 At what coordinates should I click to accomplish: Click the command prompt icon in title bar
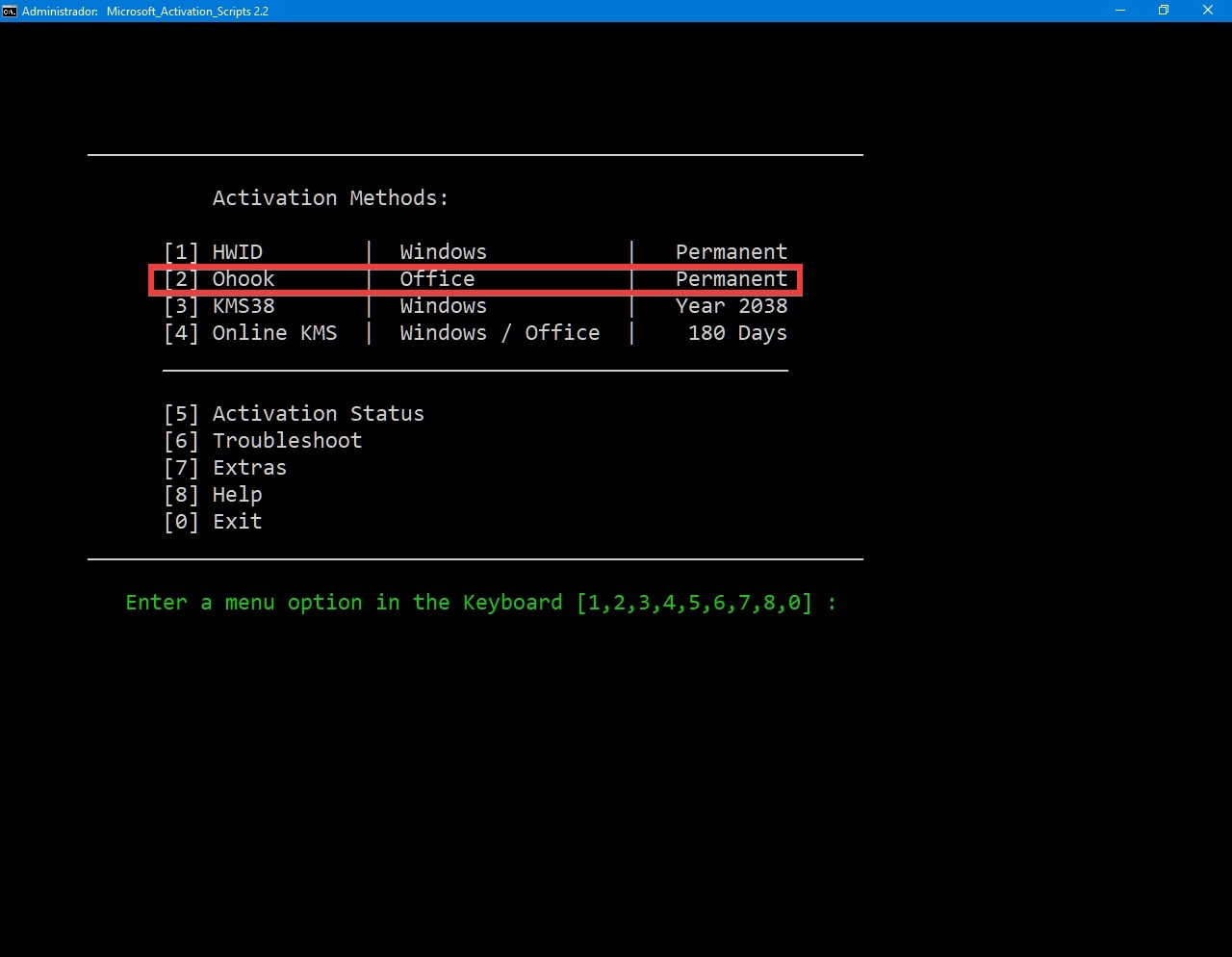(10, 11)
